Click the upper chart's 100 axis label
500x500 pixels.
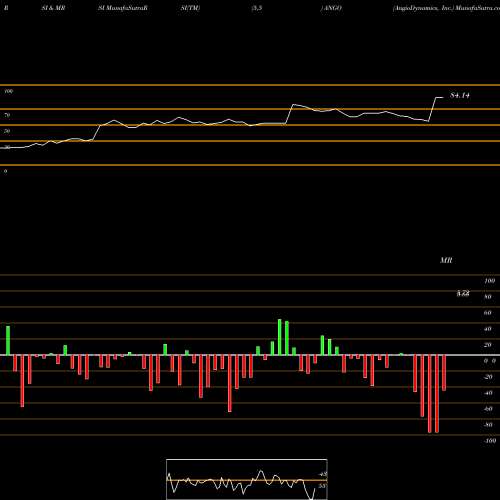coord(9,91)
